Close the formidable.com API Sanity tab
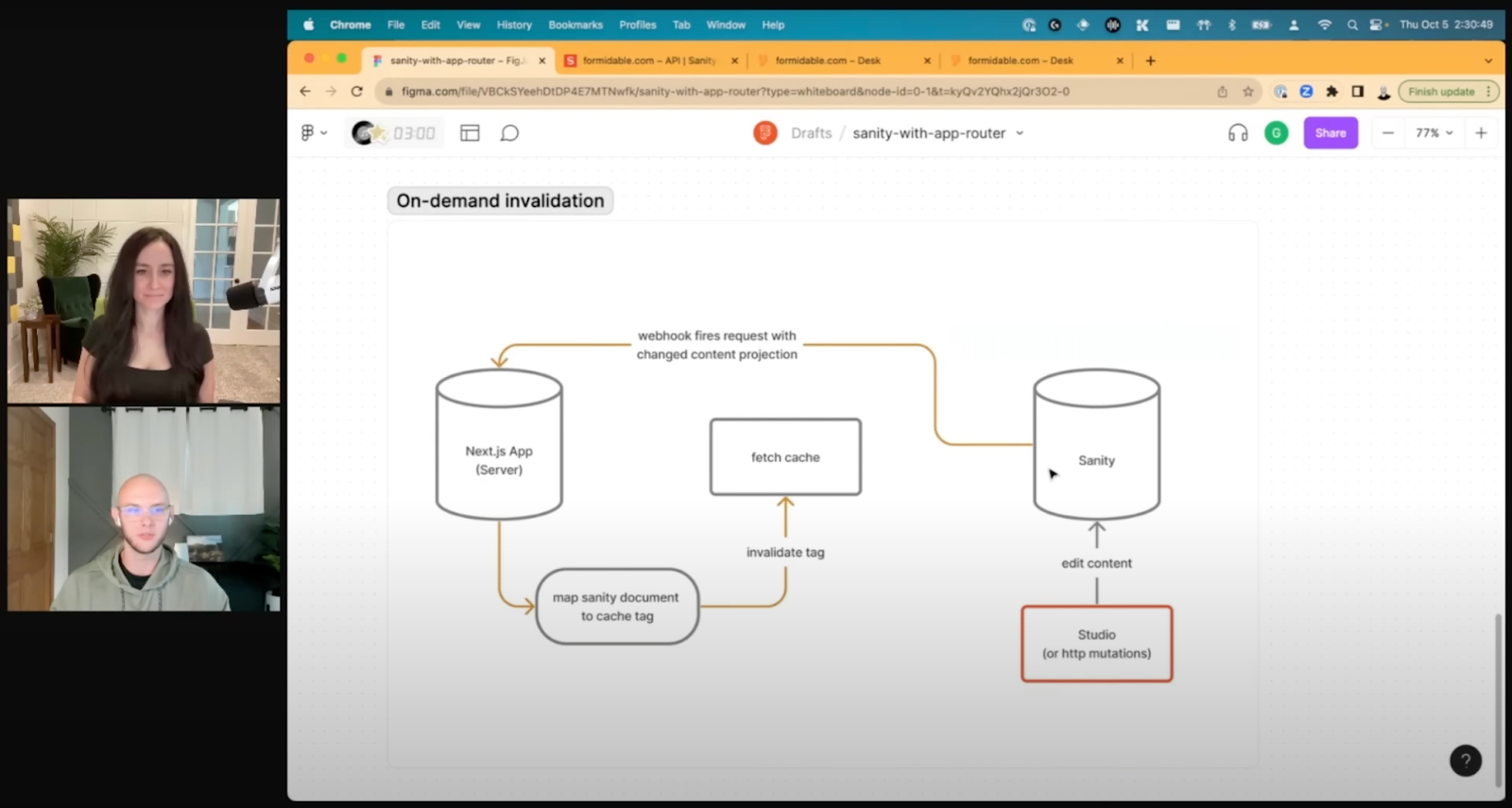1512x808 pixels. click(x=734, y=60)
